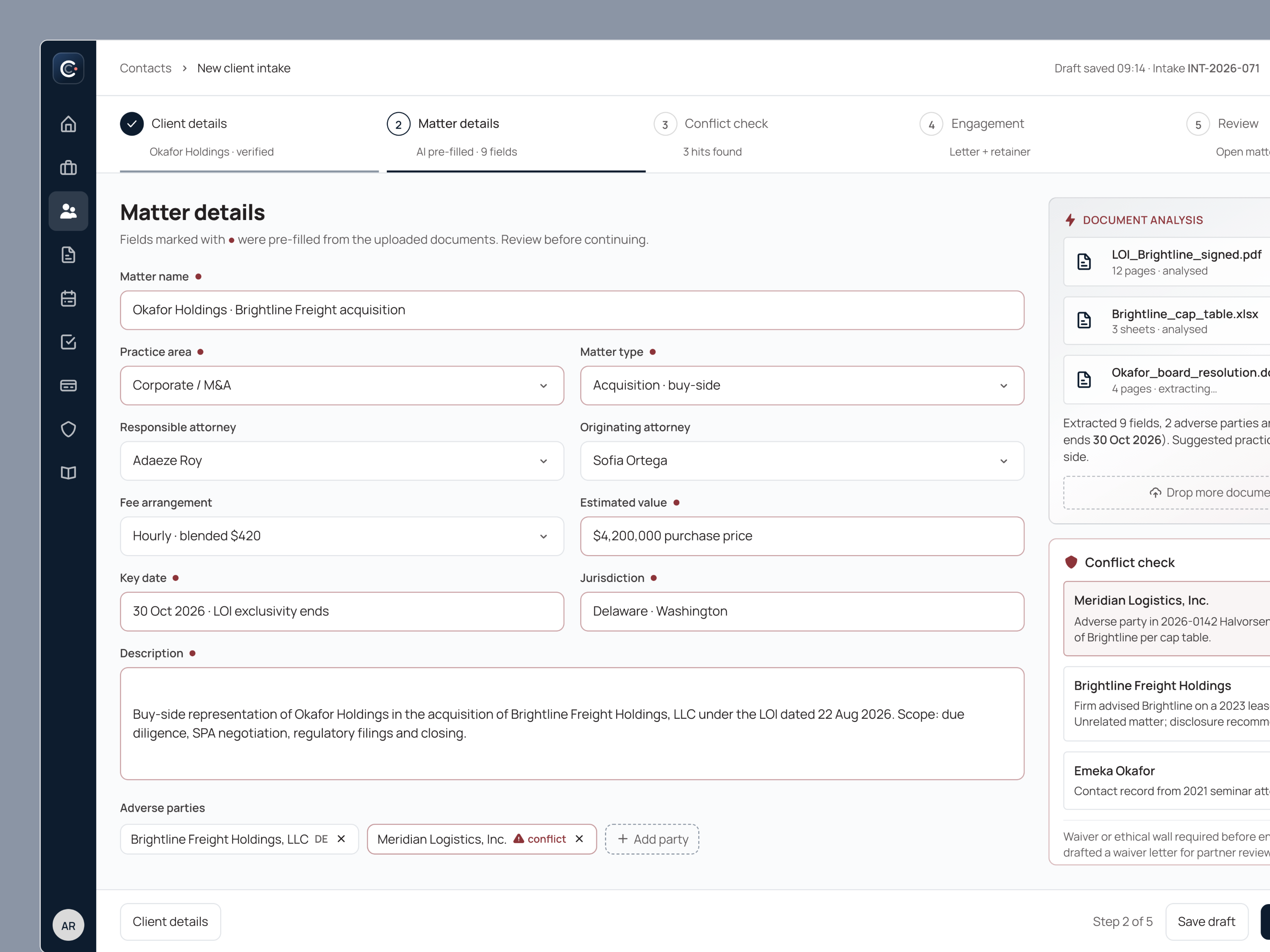
Task: Open the Documents icon in sidebar
Action: 68,255
